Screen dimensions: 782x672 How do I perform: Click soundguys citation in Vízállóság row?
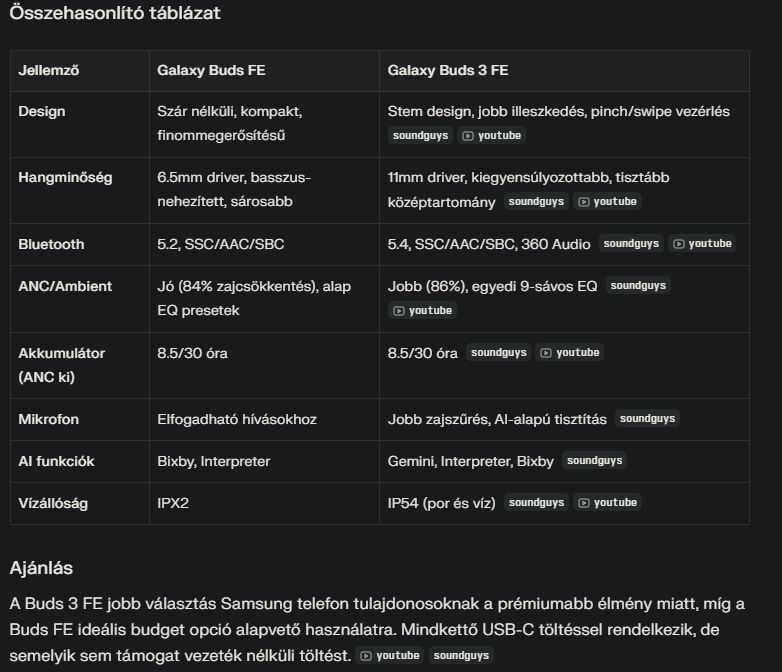[x=535, y=502]
